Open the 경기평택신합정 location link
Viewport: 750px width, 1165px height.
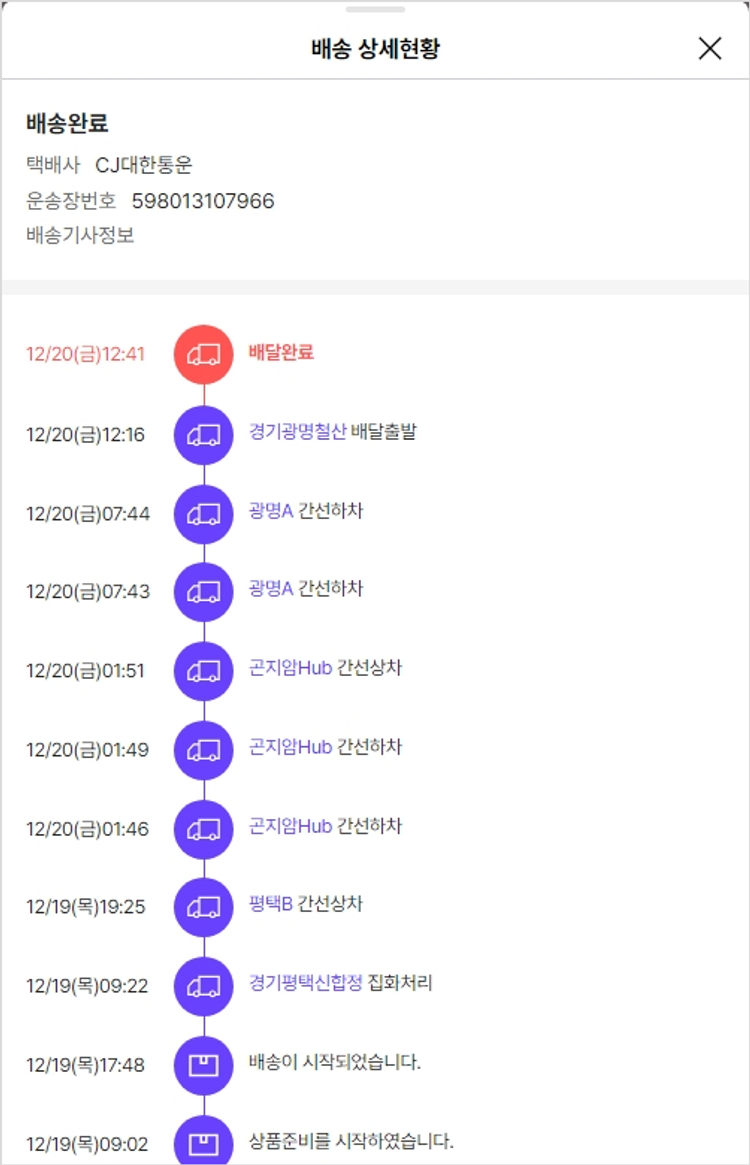point(305,983)
